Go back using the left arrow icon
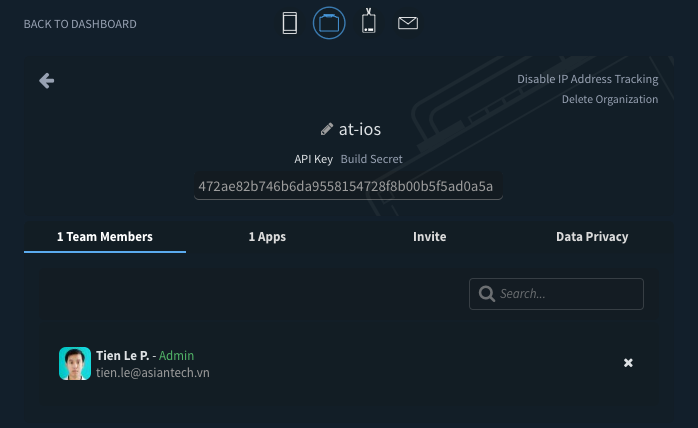The image size is (698, 428). [x=46, y=81]
